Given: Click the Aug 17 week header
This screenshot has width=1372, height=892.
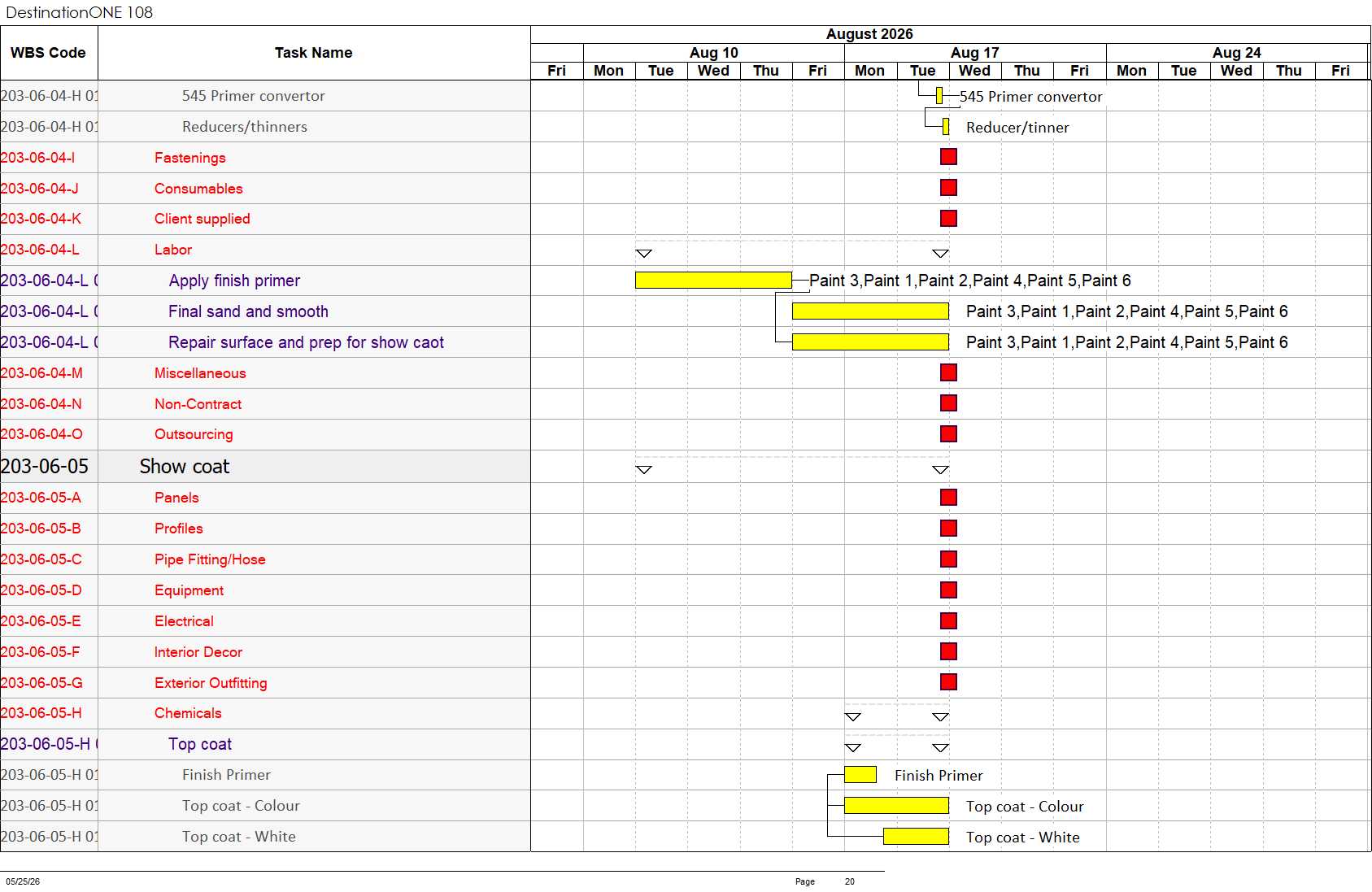Looking at the screenshot, I should 975,53.
